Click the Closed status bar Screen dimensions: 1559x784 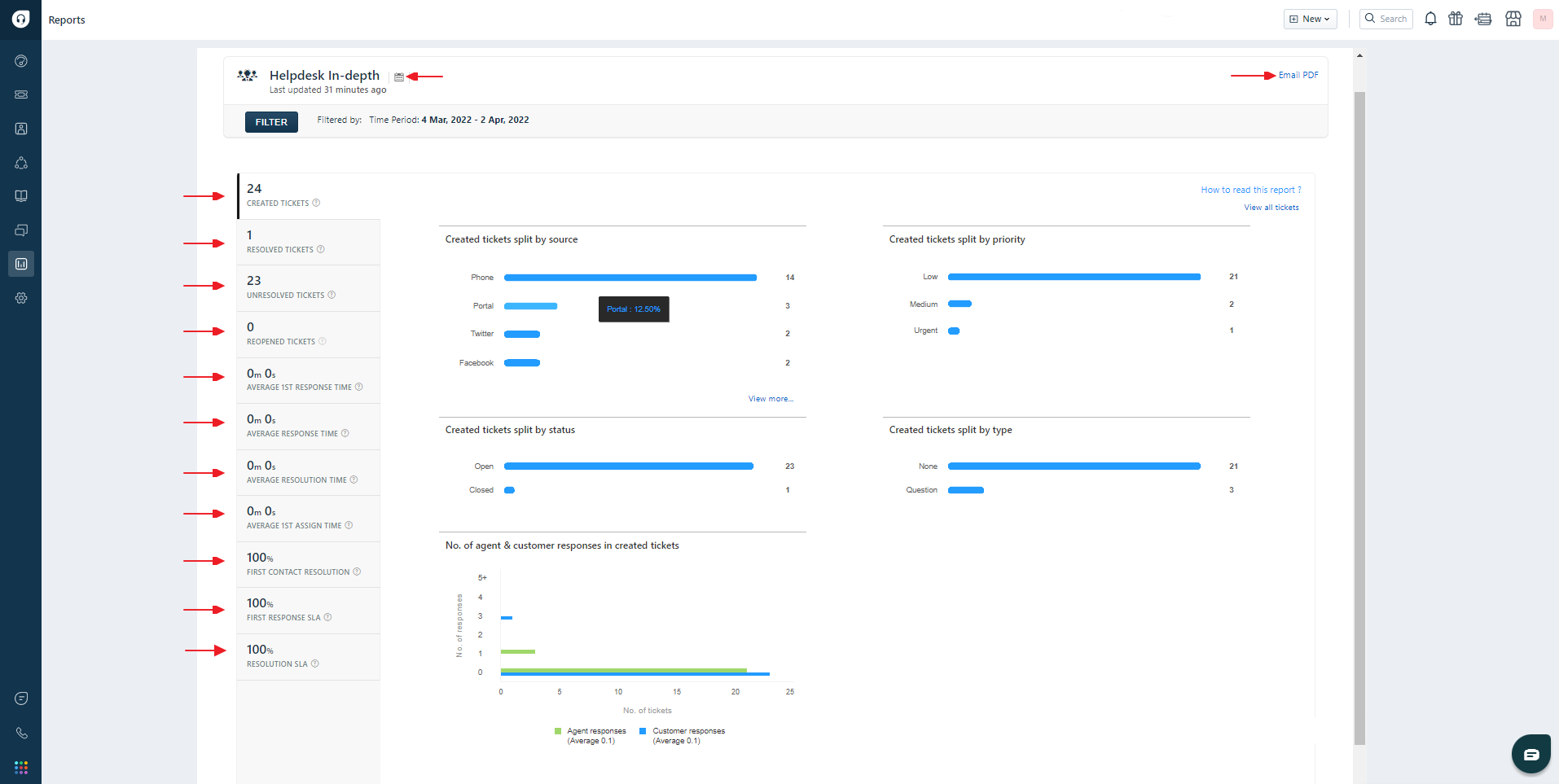[510, 490]
